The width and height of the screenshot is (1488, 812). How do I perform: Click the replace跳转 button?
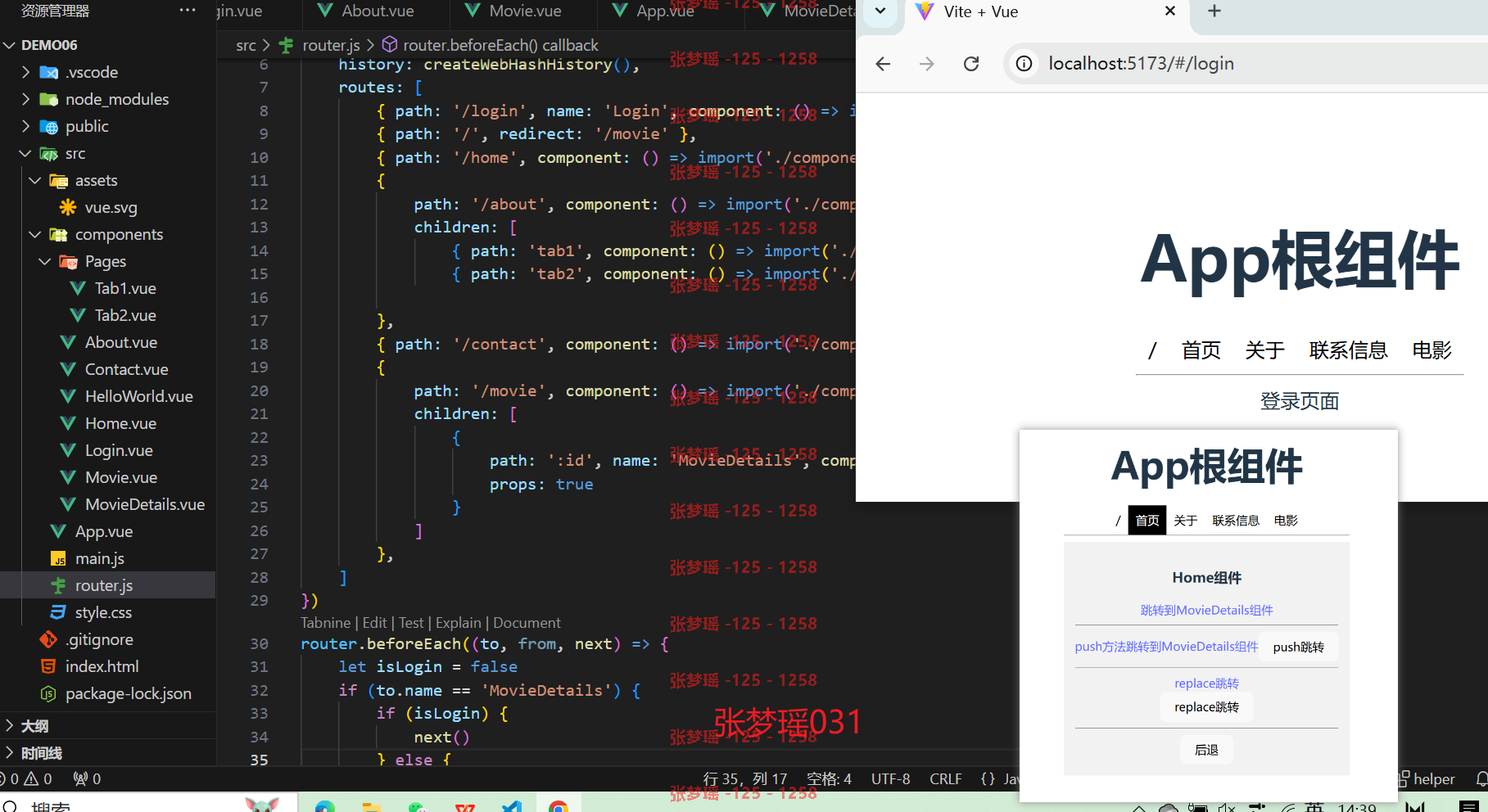tap(1206, 707)
